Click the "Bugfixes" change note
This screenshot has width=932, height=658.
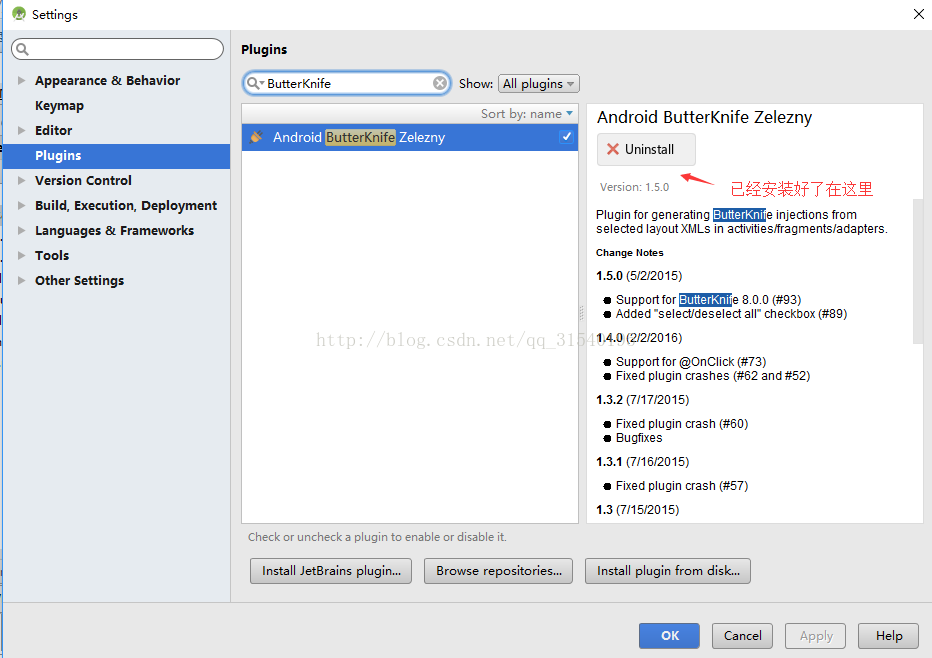pos(639,438)
